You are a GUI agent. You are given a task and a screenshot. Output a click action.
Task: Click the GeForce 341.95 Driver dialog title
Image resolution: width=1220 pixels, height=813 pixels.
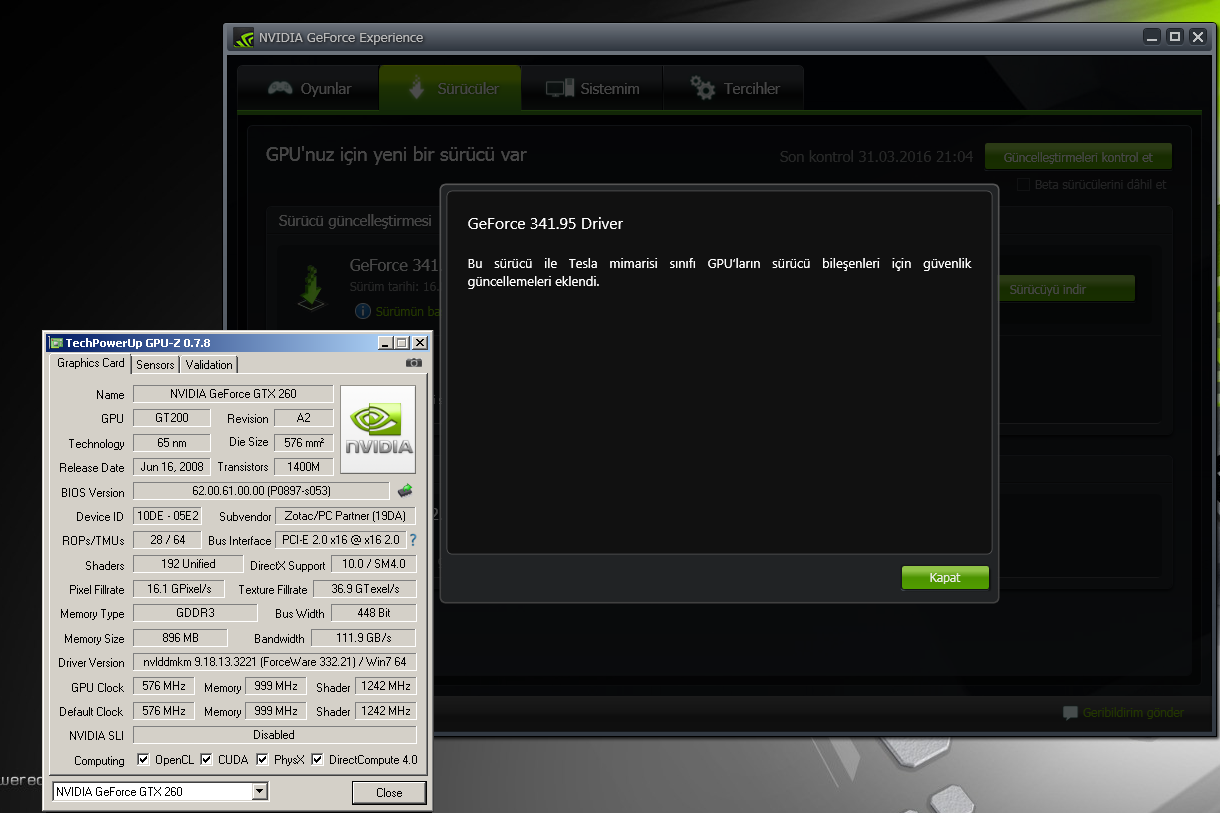pos(545,224)
